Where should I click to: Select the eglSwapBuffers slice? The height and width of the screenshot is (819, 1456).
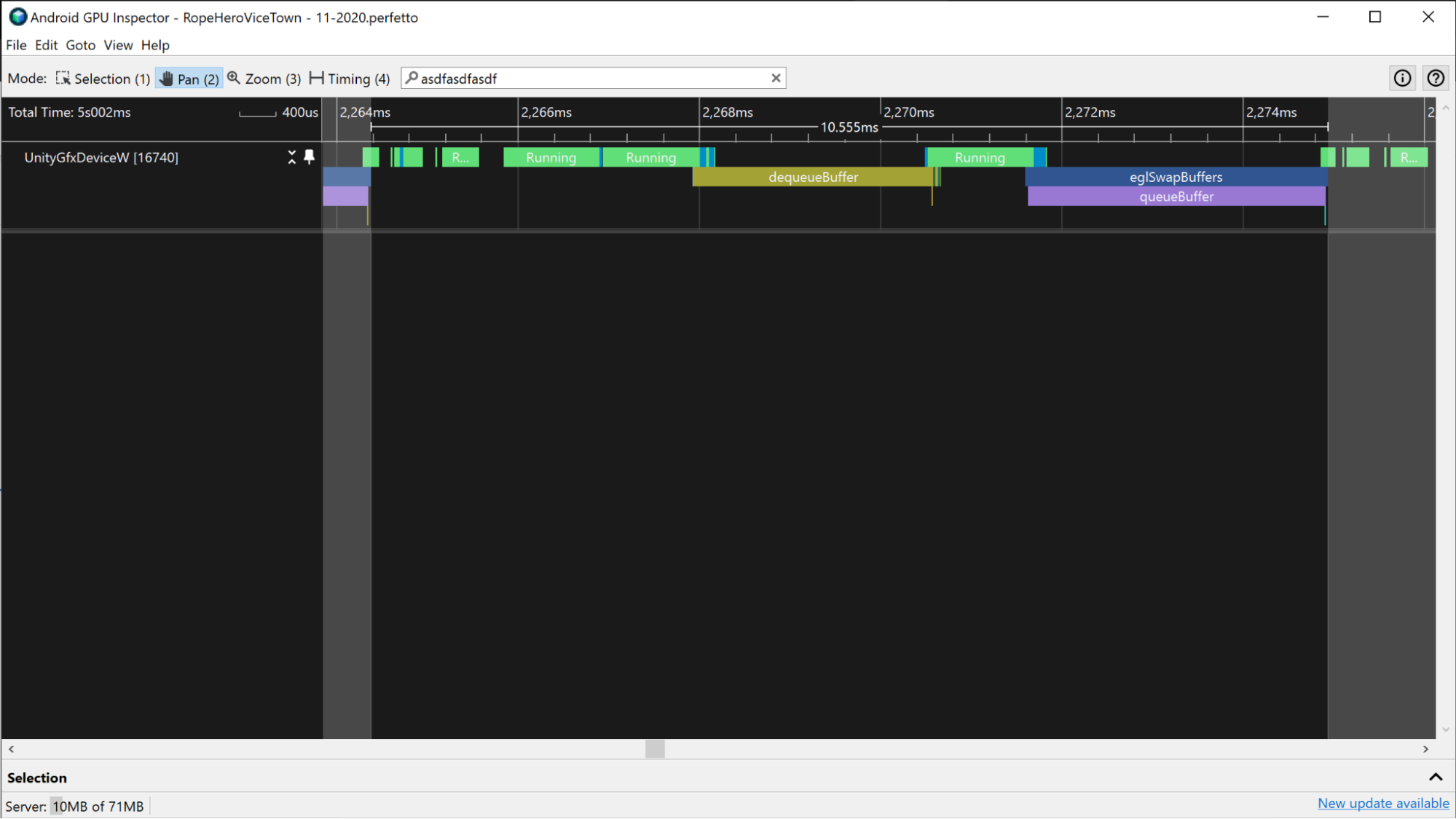(1176, 177)
